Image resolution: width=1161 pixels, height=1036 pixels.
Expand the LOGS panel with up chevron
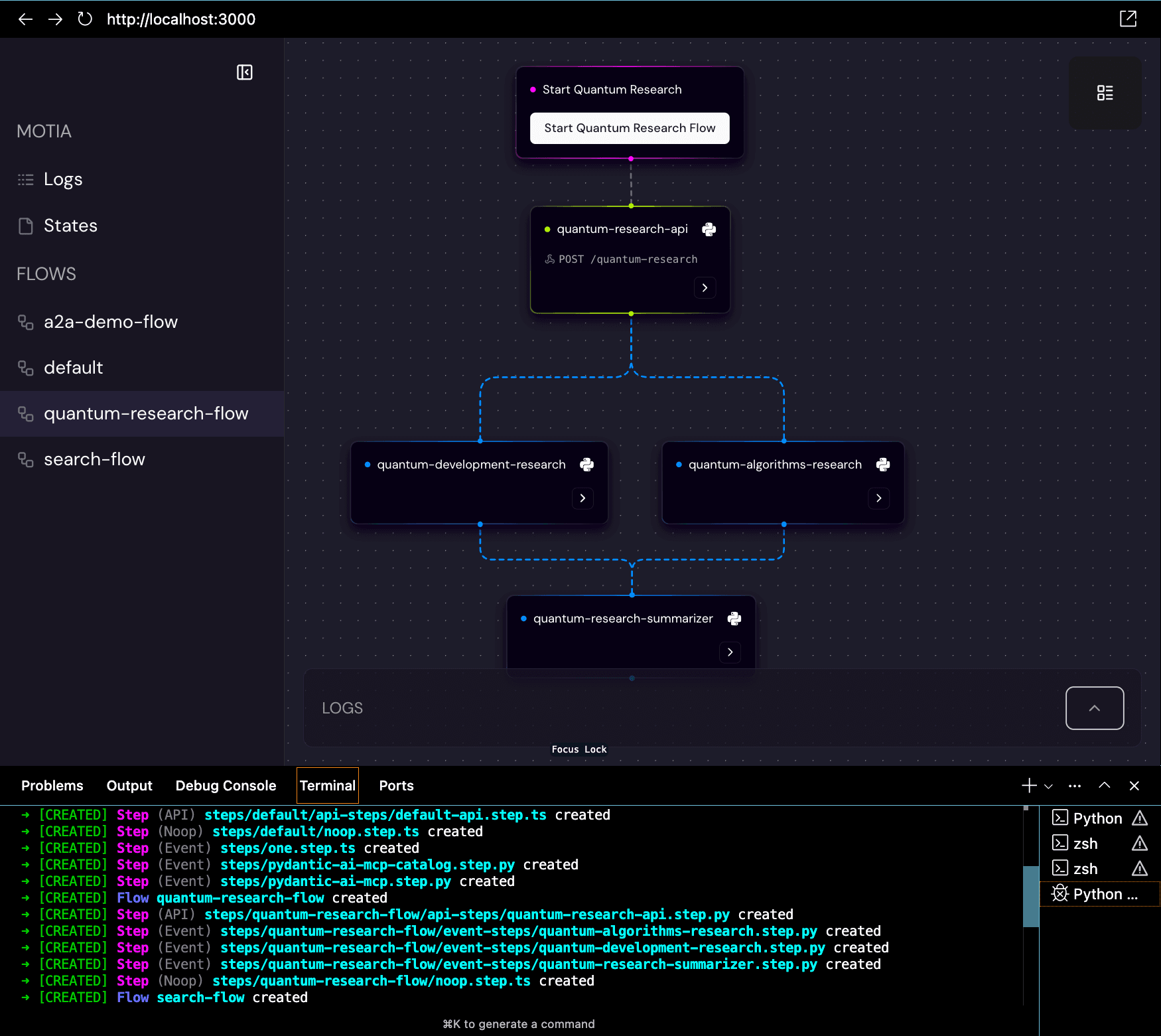pos(1095,708)
